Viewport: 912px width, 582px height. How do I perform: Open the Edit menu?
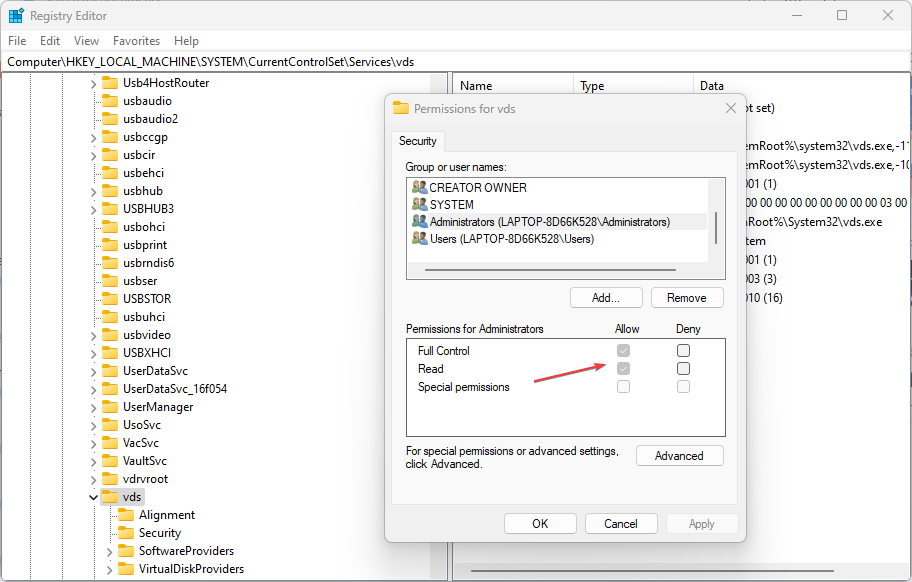pyautogui.click(x=50, y=41)
